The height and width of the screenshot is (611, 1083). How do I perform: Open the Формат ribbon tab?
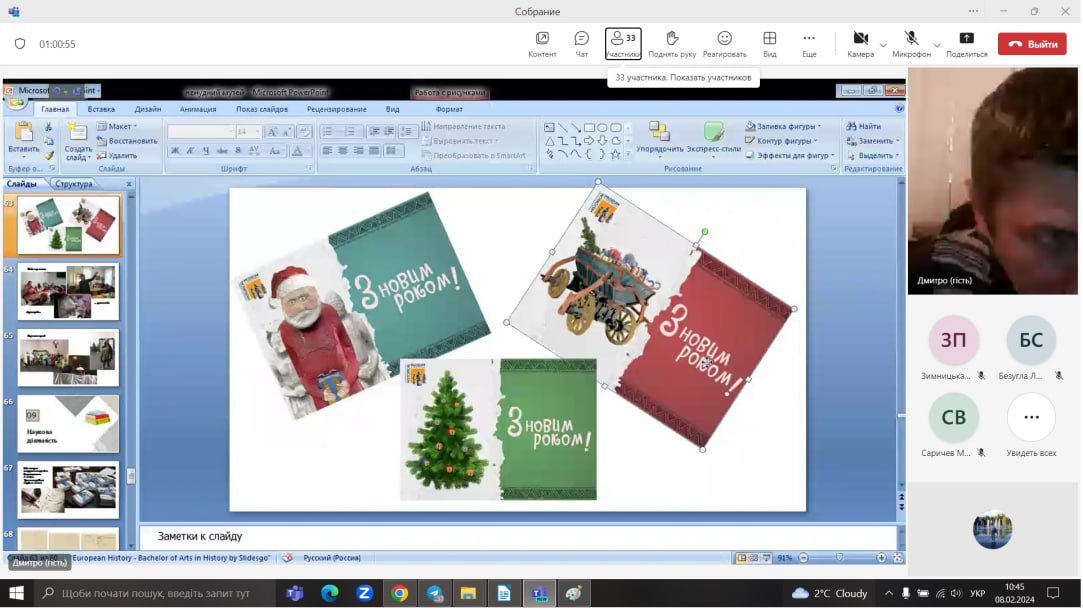[449, 109]
